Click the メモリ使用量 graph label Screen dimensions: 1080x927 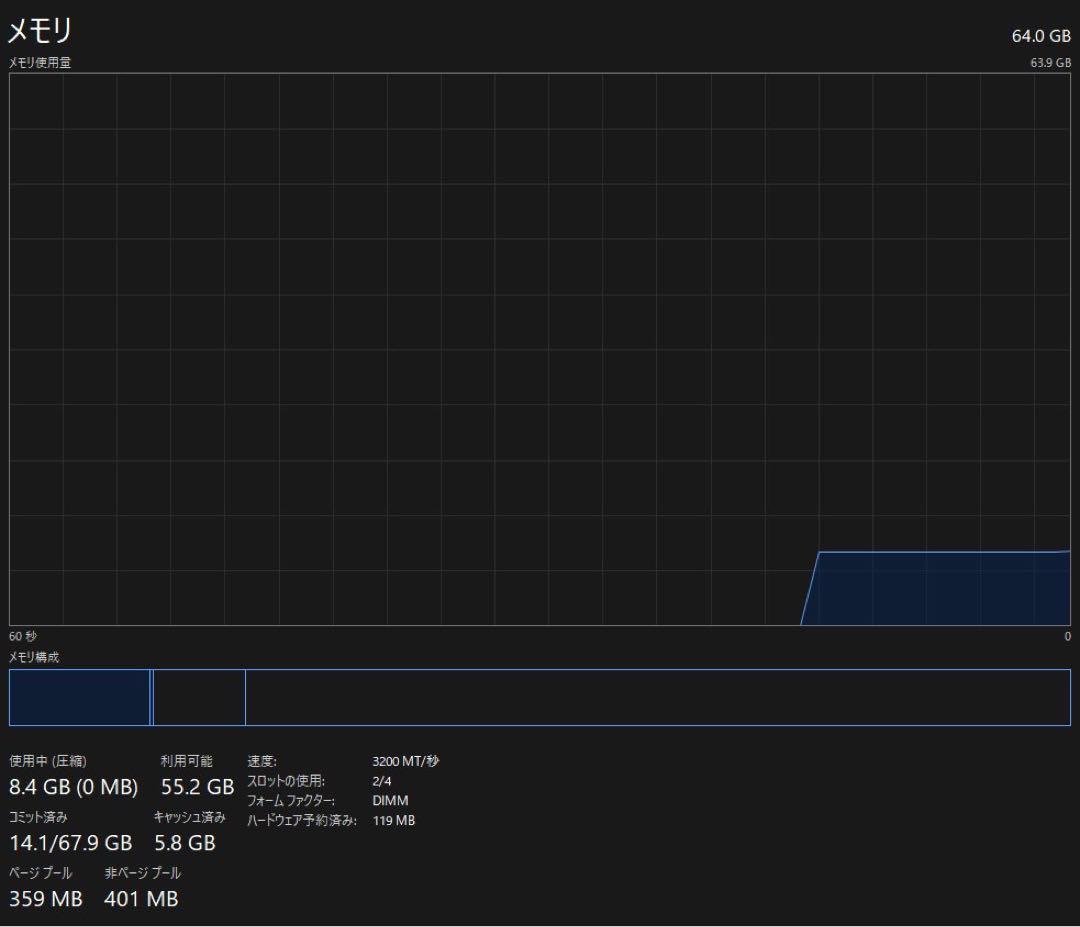click(x=40, y=63)
